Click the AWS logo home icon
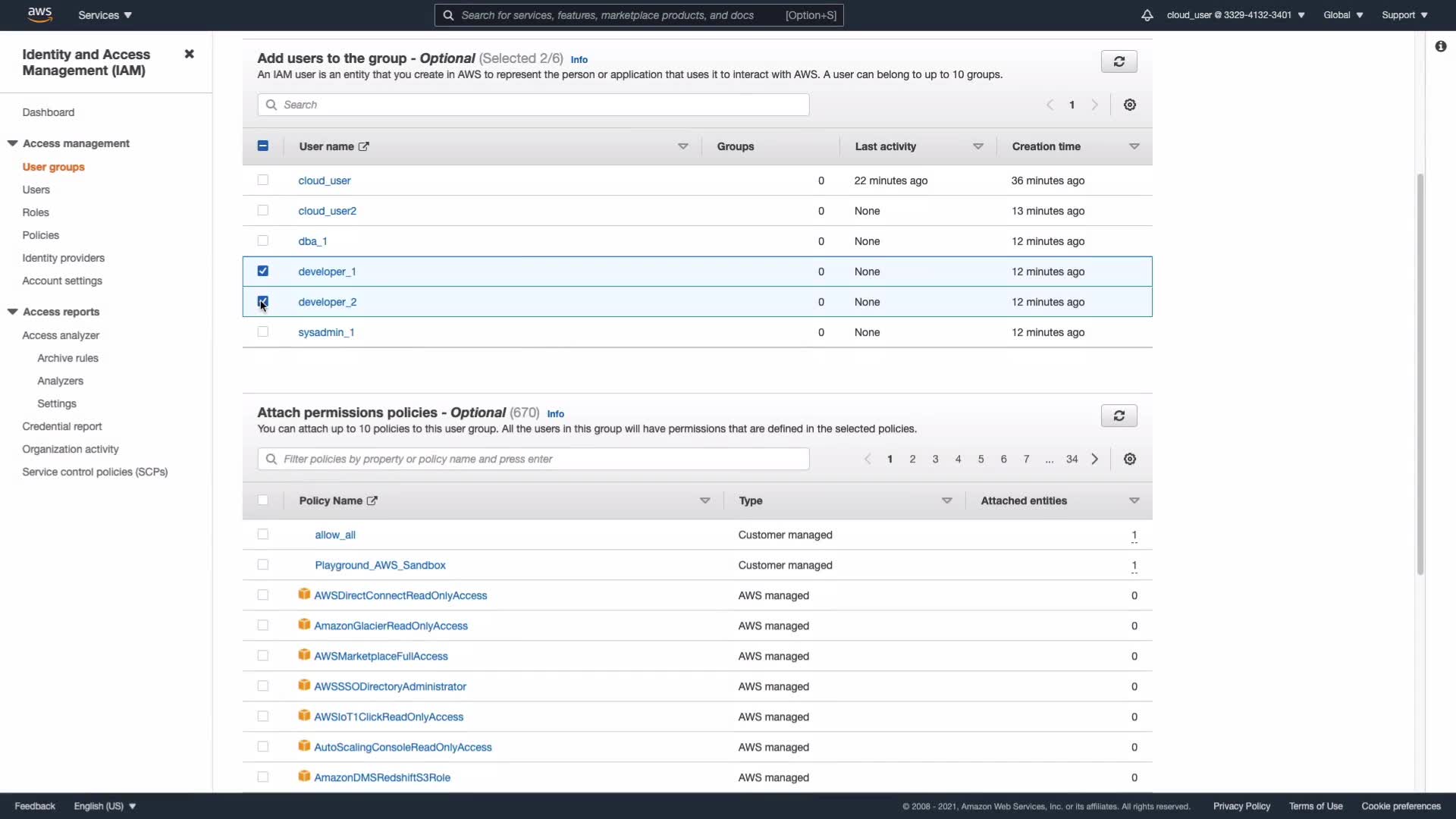 [39, 14]
